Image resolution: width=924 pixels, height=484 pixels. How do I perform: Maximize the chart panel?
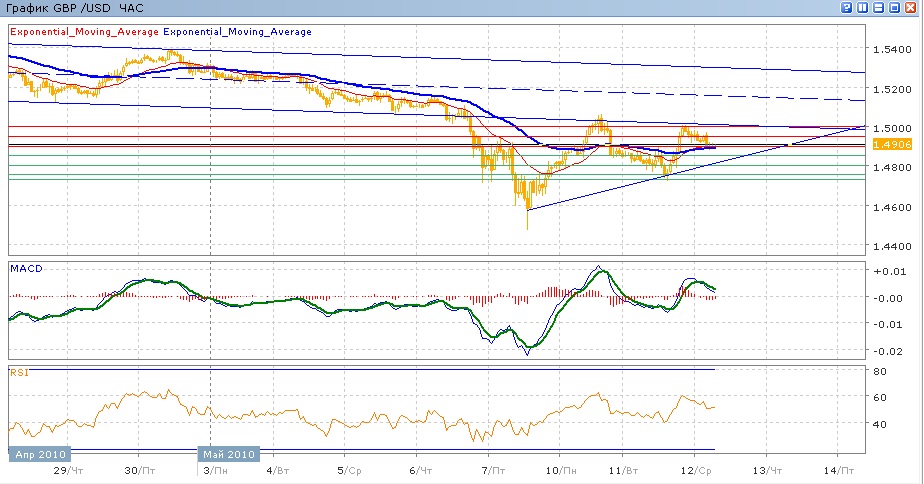tap(896, 8)
